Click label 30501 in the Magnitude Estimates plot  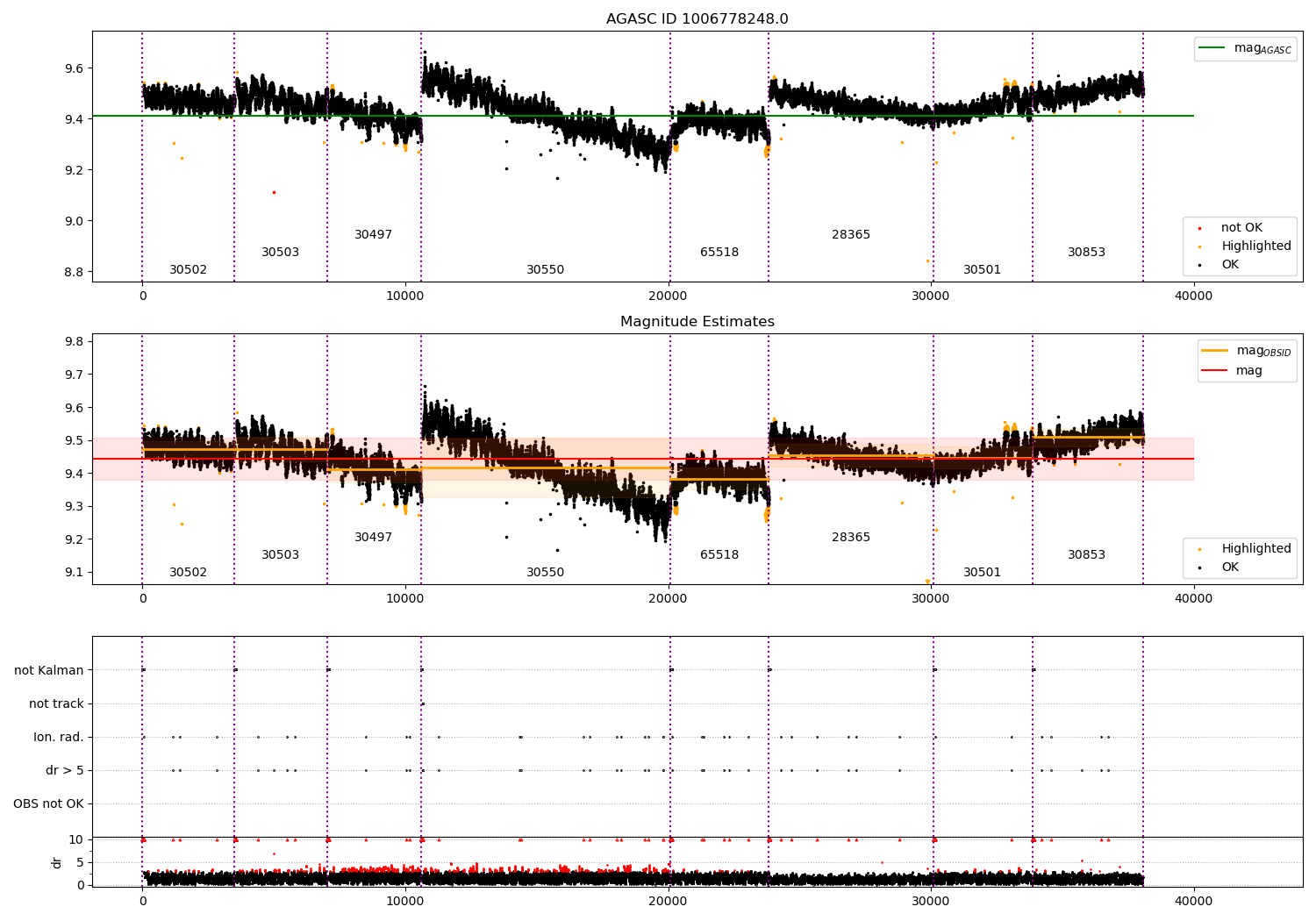click(982, 573)
